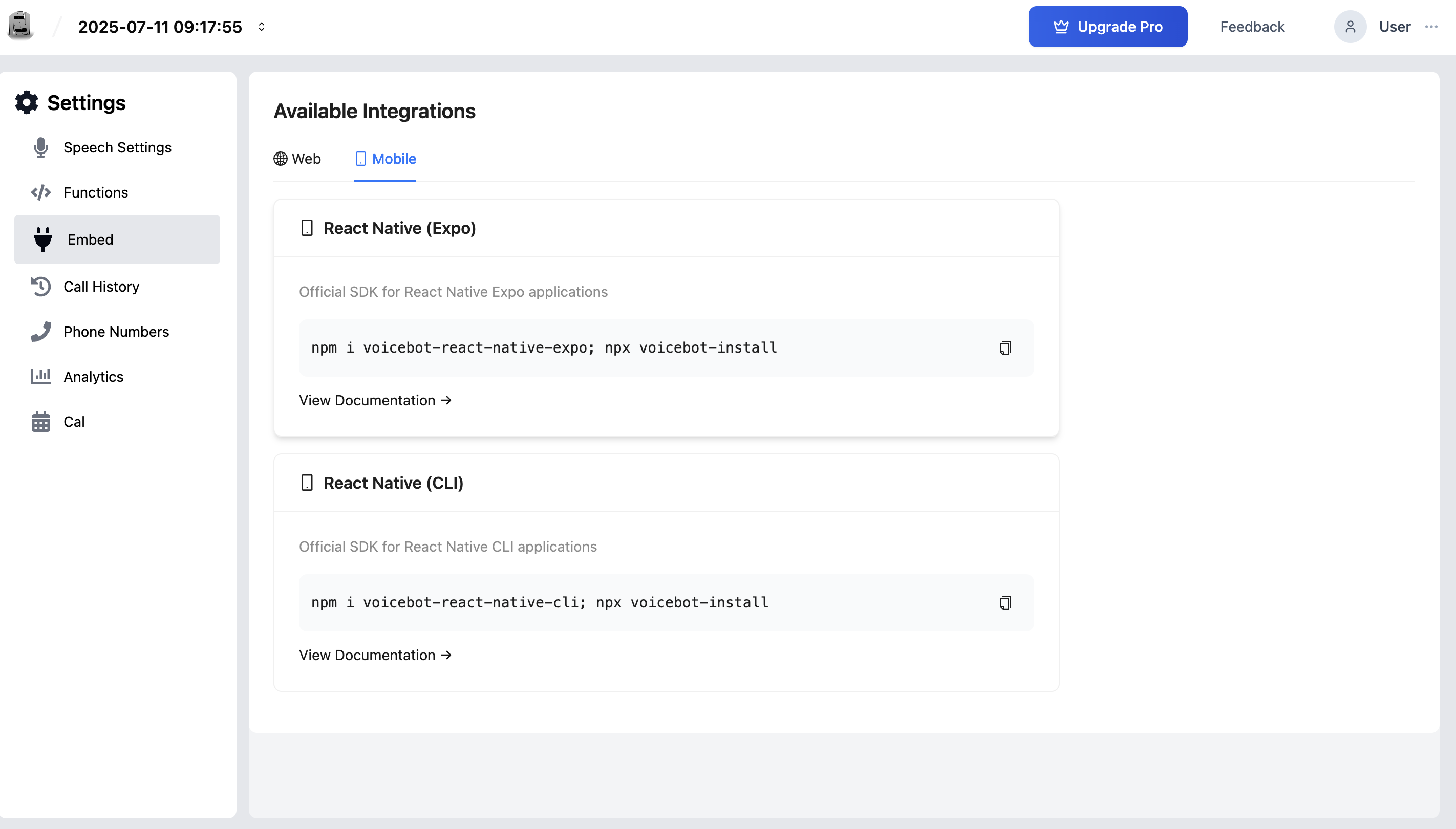Open the session timestamp selector chevron

pos(262,27)
